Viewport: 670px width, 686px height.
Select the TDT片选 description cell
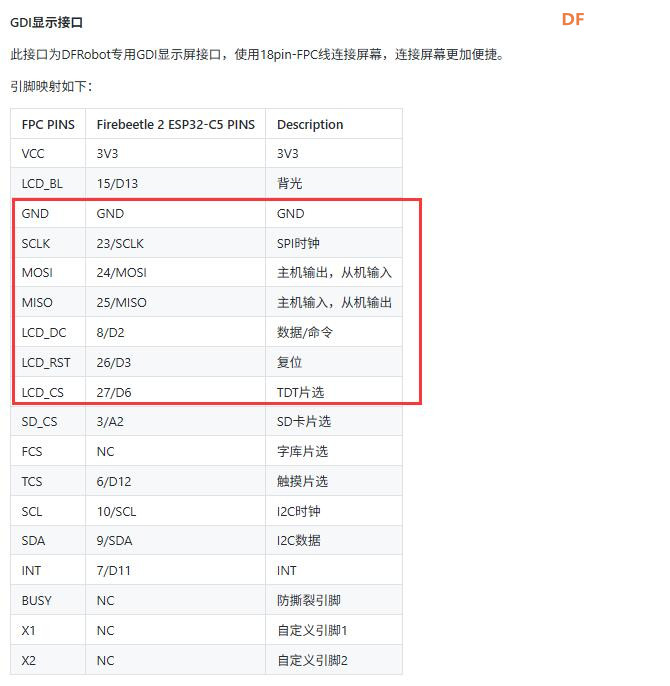(300, 392)
